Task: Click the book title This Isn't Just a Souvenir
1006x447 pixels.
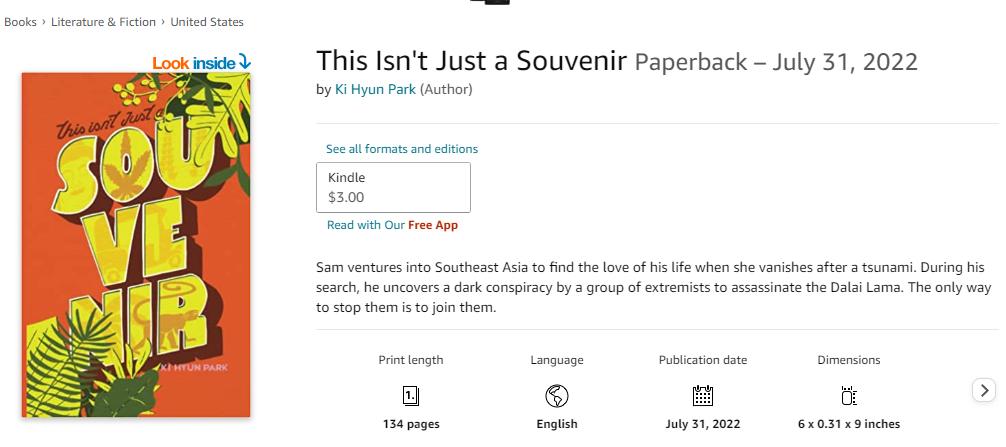Action: [472, 61]
